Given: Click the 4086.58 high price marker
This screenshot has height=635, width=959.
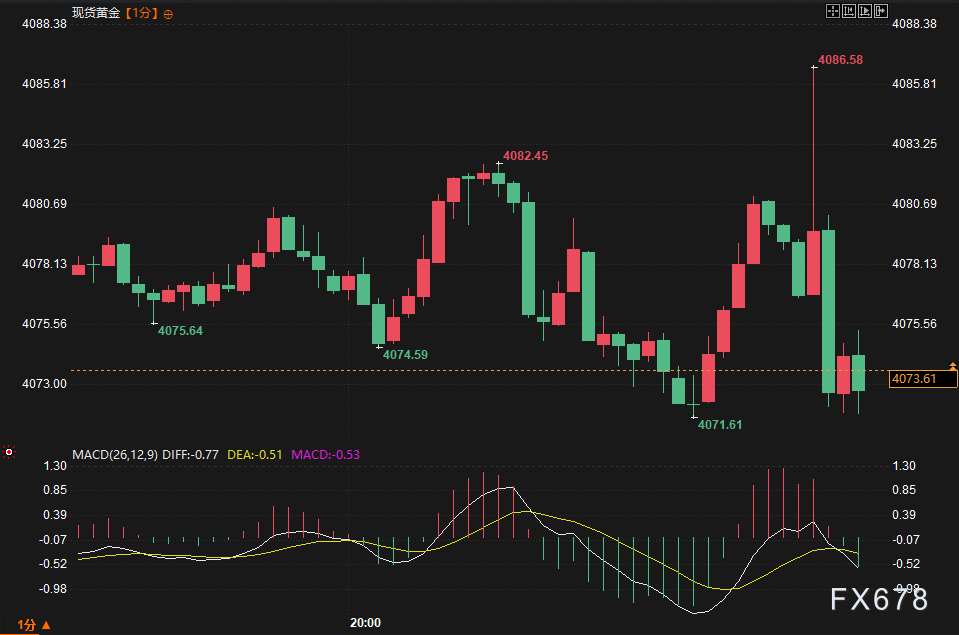Looking at the screenshot, I should [x=840, y=60].
